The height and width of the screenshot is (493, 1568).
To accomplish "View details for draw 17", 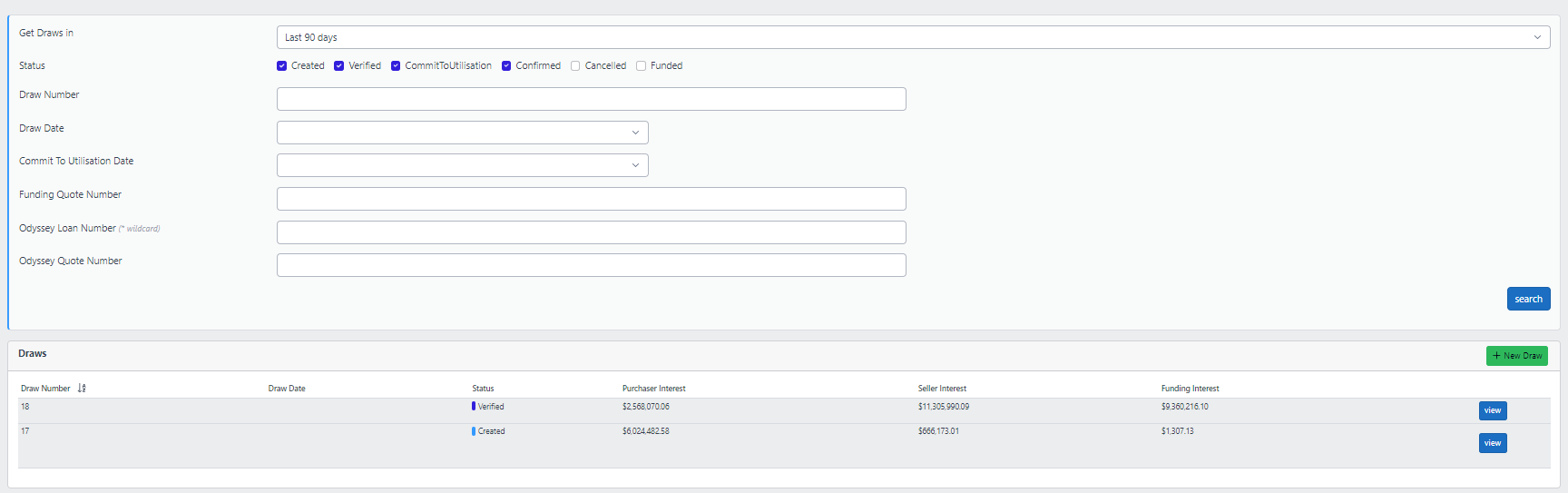I will point(1492,443).
